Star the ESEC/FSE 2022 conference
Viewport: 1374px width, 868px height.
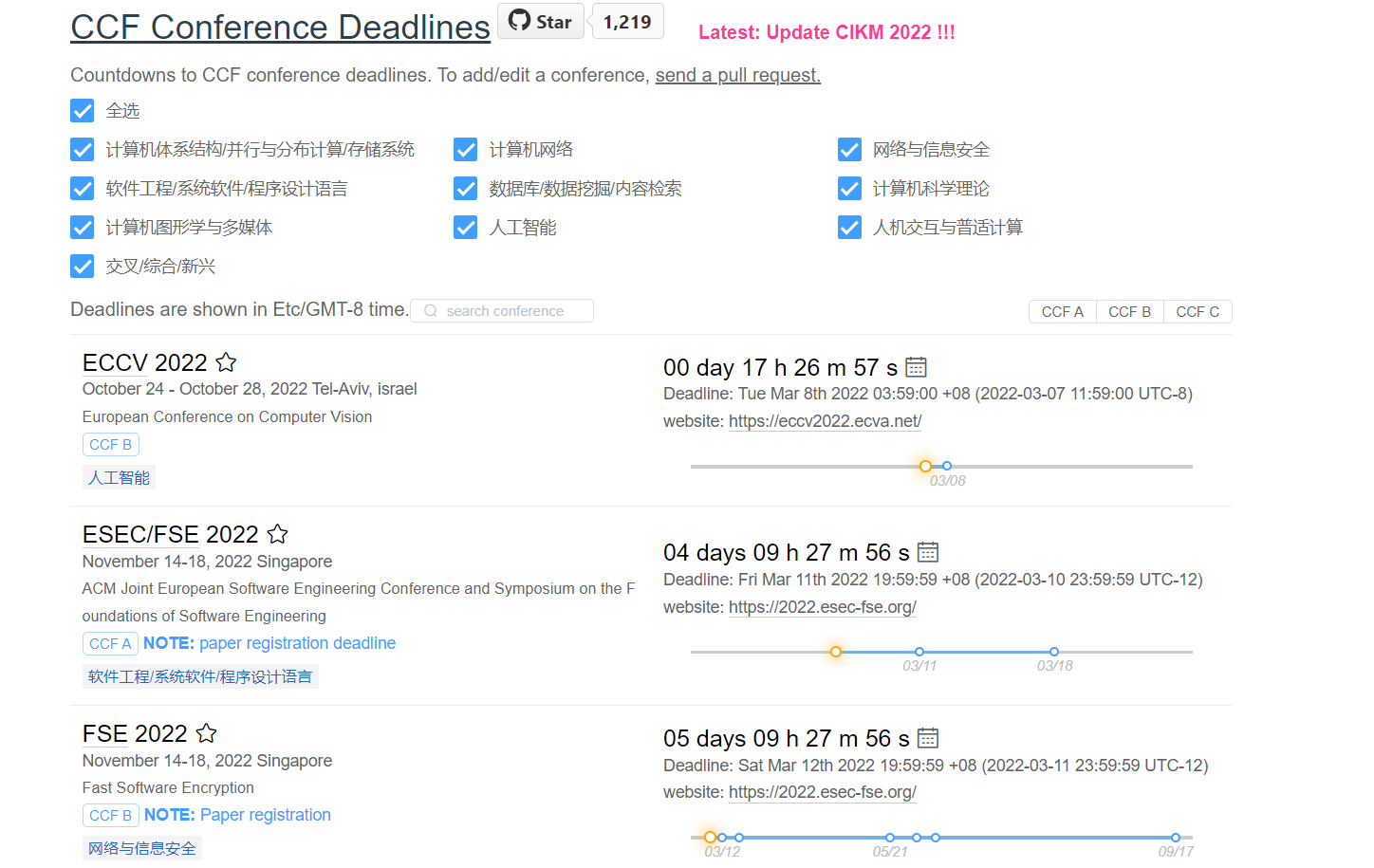(x=277, y=534)
